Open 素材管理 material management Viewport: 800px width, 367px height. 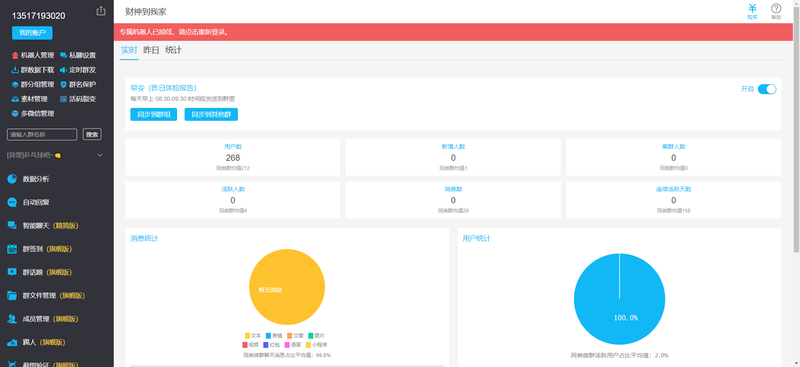click(30, 99)
